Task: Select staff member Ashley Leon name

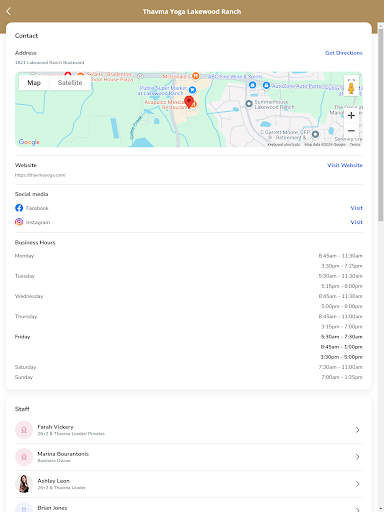Action: coord(53,481)
